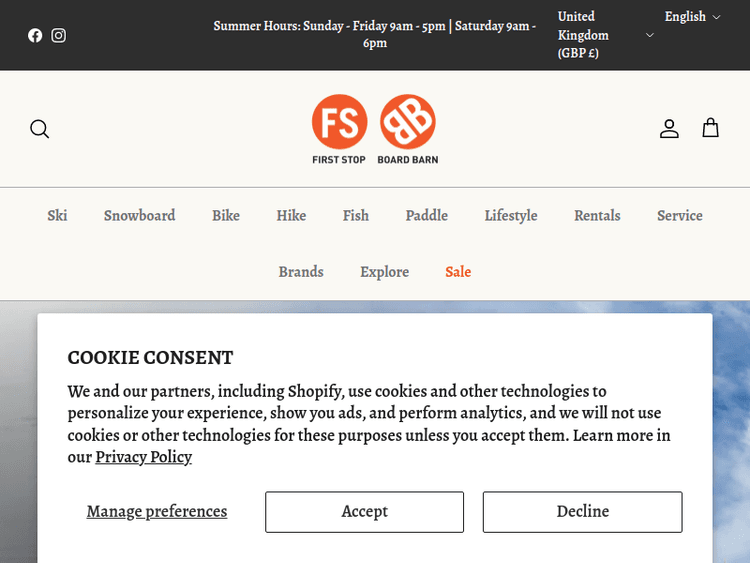This screenshot has width=750, height=563.
Task: Open the Snowboard menu
Action: (x=139, y=216)
